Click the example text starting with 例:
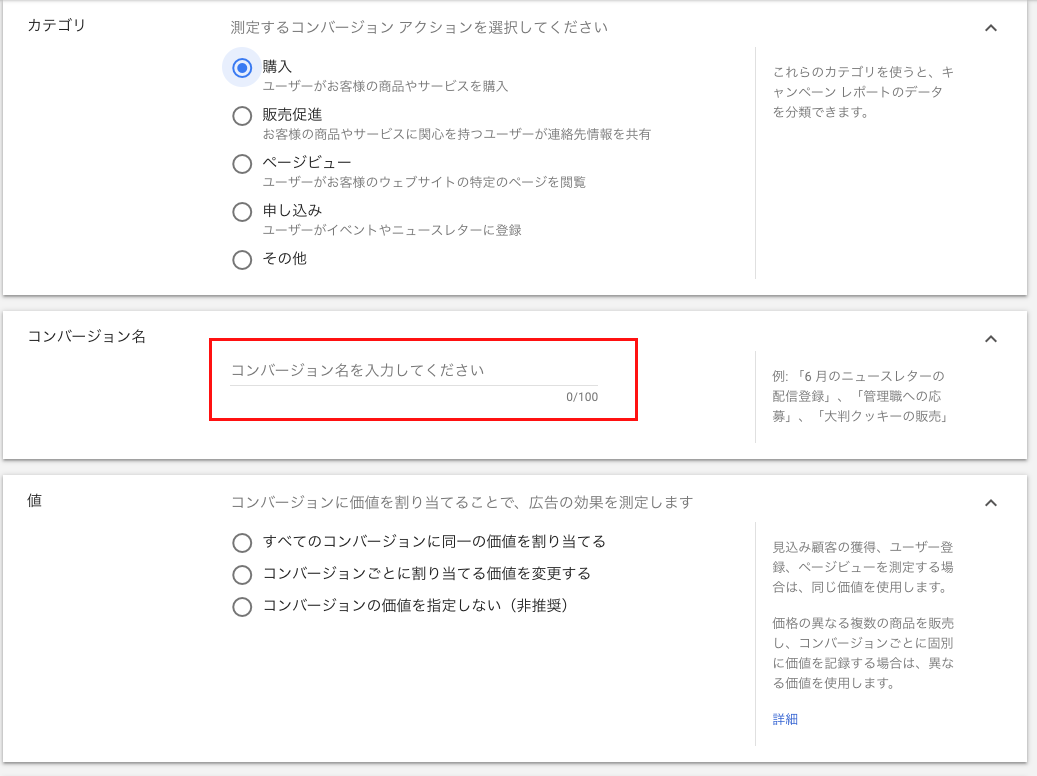This screenshot has height=776, width=1037. pos(859,396)
